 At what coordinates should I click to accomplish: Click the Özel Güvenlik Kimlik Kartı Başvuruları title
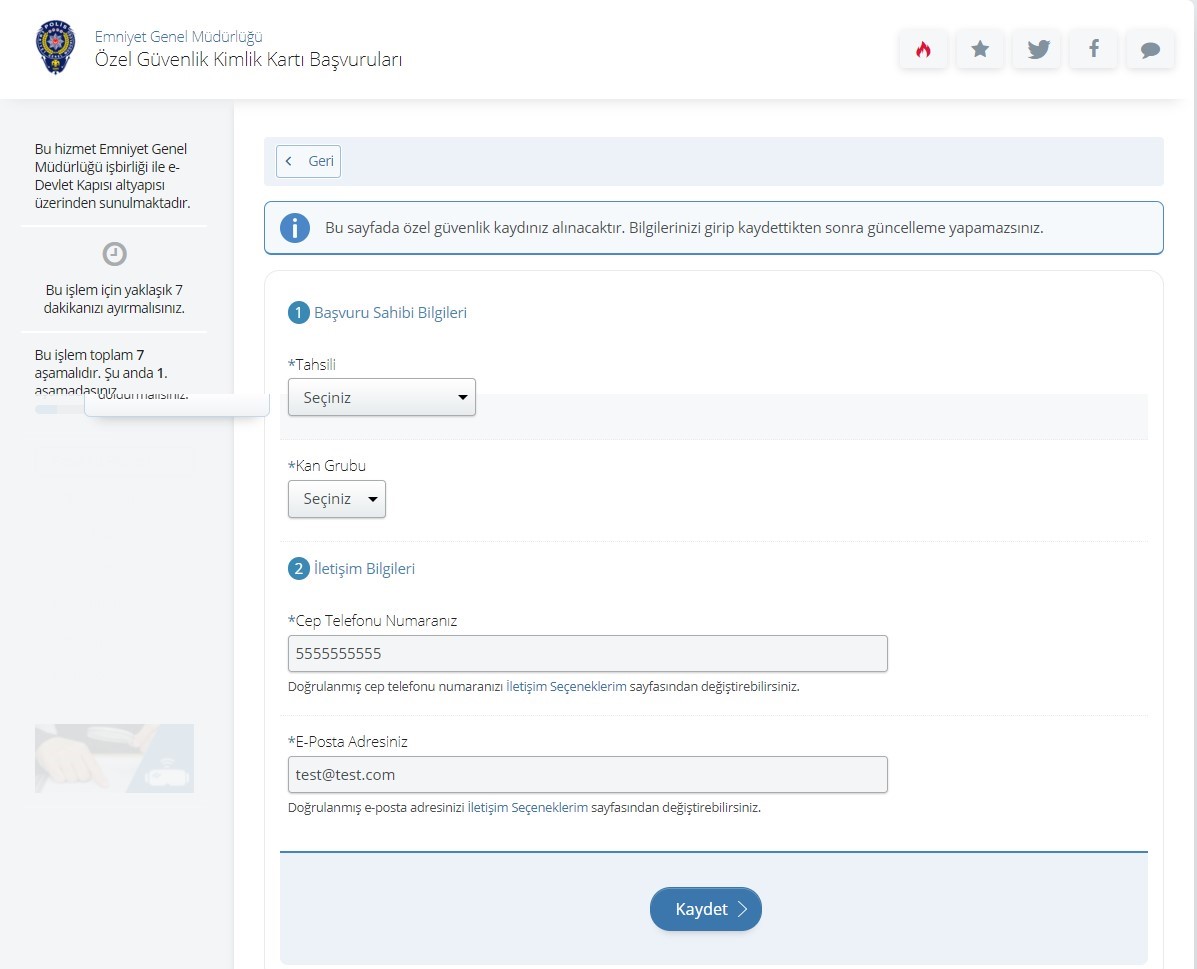(248, 60)
